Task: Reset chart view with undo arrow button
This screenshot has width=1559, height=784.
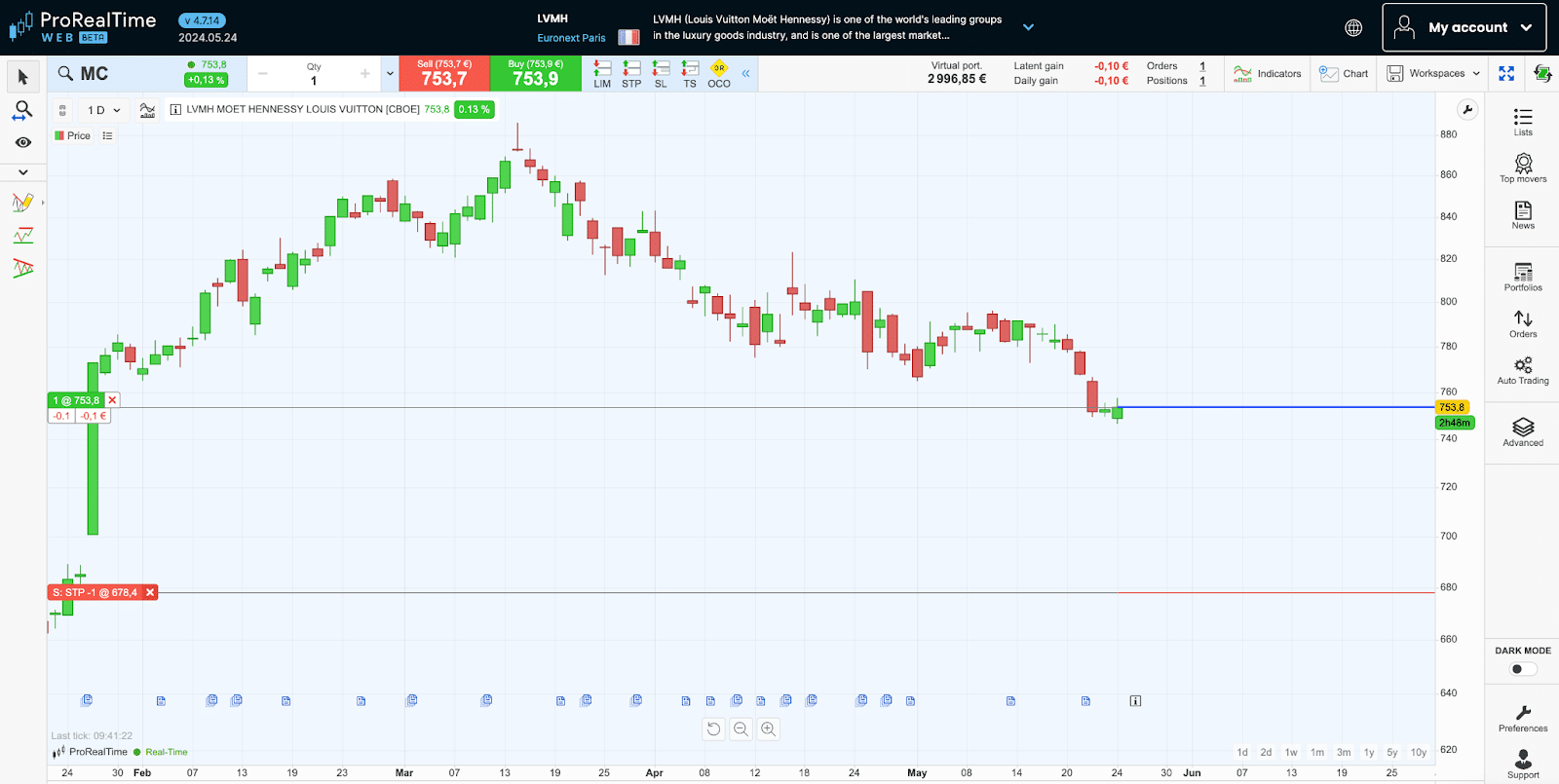Action: click(713, 728)
